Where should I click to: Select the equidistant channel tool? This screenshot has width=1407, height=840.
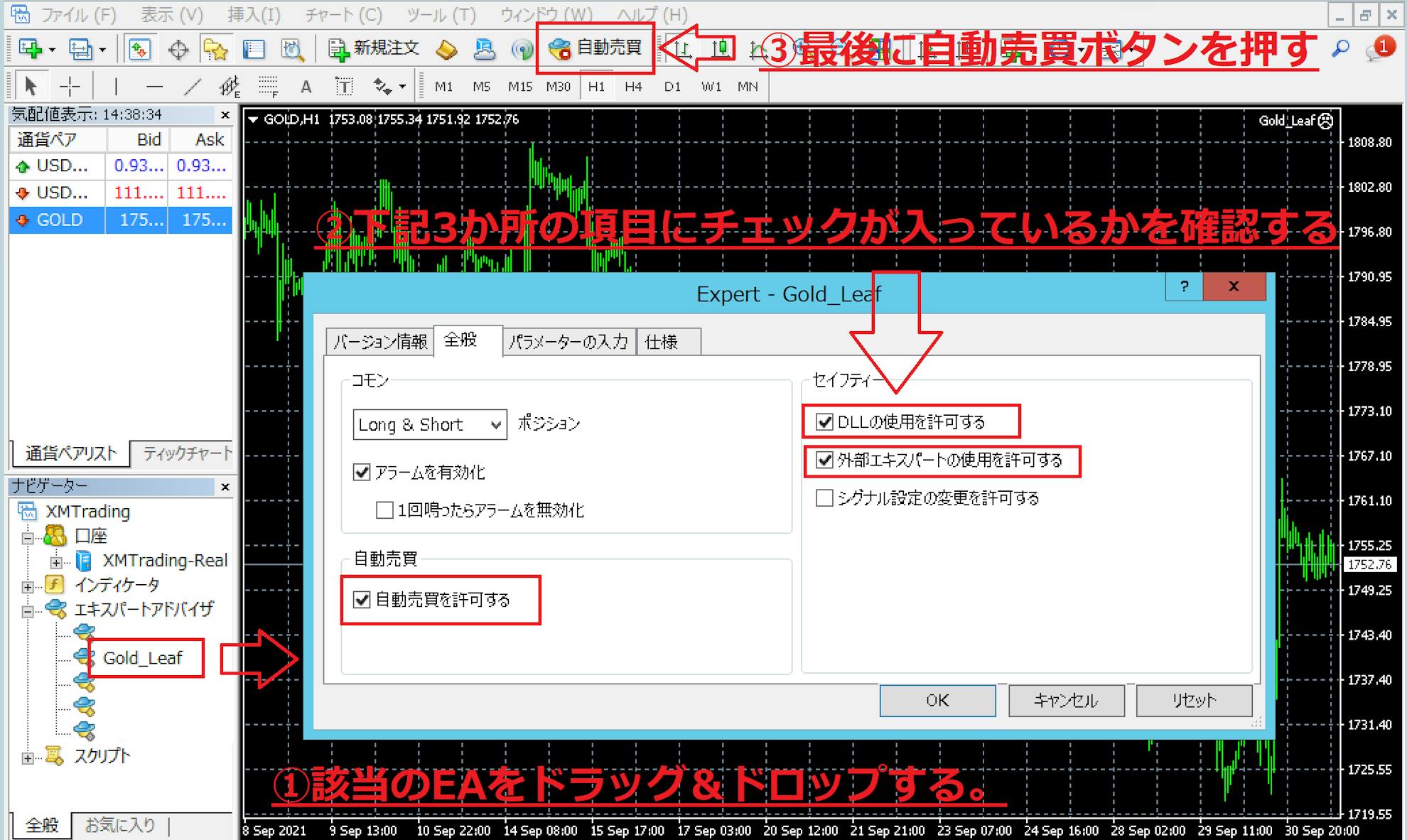coord(230,87)
